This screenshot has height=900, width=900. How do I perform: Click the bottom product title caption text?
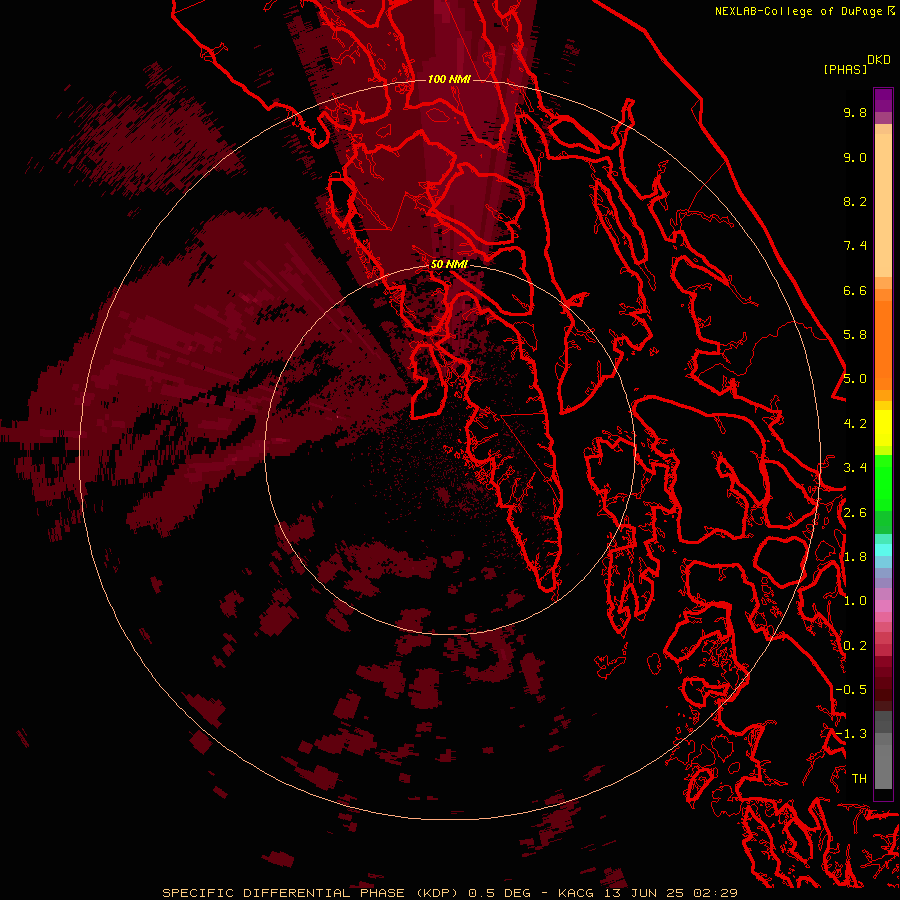click(x=449, y=893)
